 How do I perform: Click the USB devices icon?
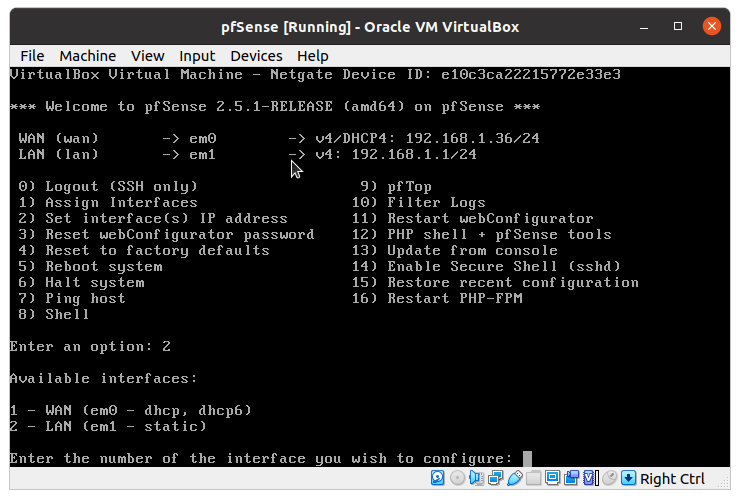[x=512, y=478]
